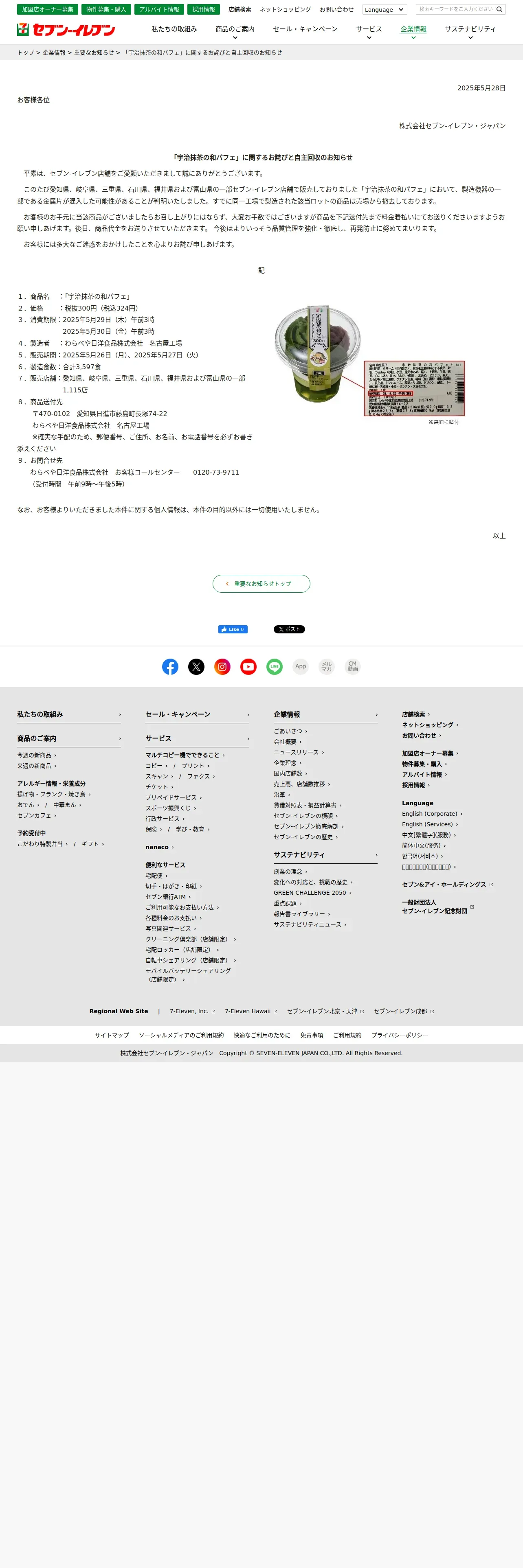Image resolution: width=523 pixels, height=1568 pixels.
Task: Open ネットショッピング in the header
Action: (285, 10)
